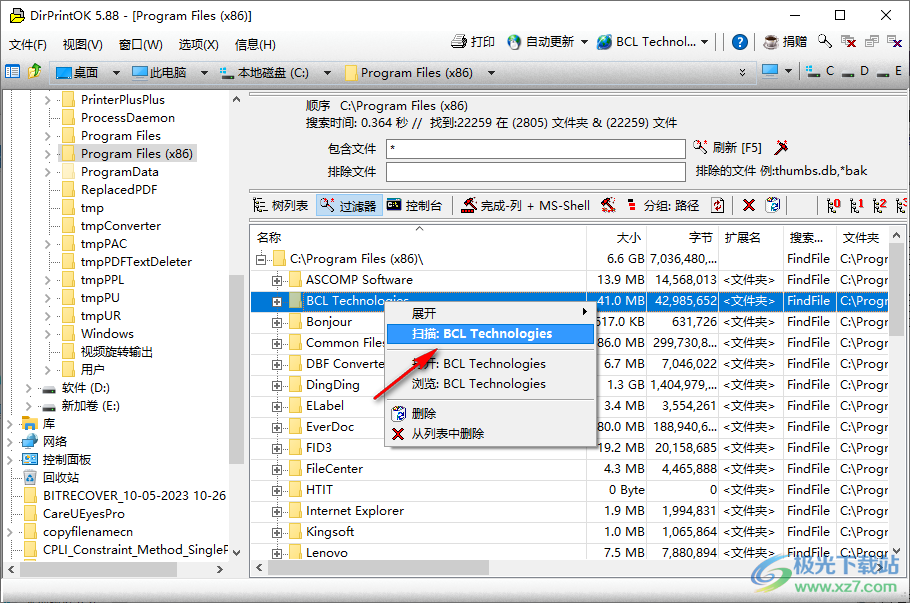This screenshot has width=910, height=603.
Task: Click the refresh [F5] (刷新) button
Action: [728, 148]
